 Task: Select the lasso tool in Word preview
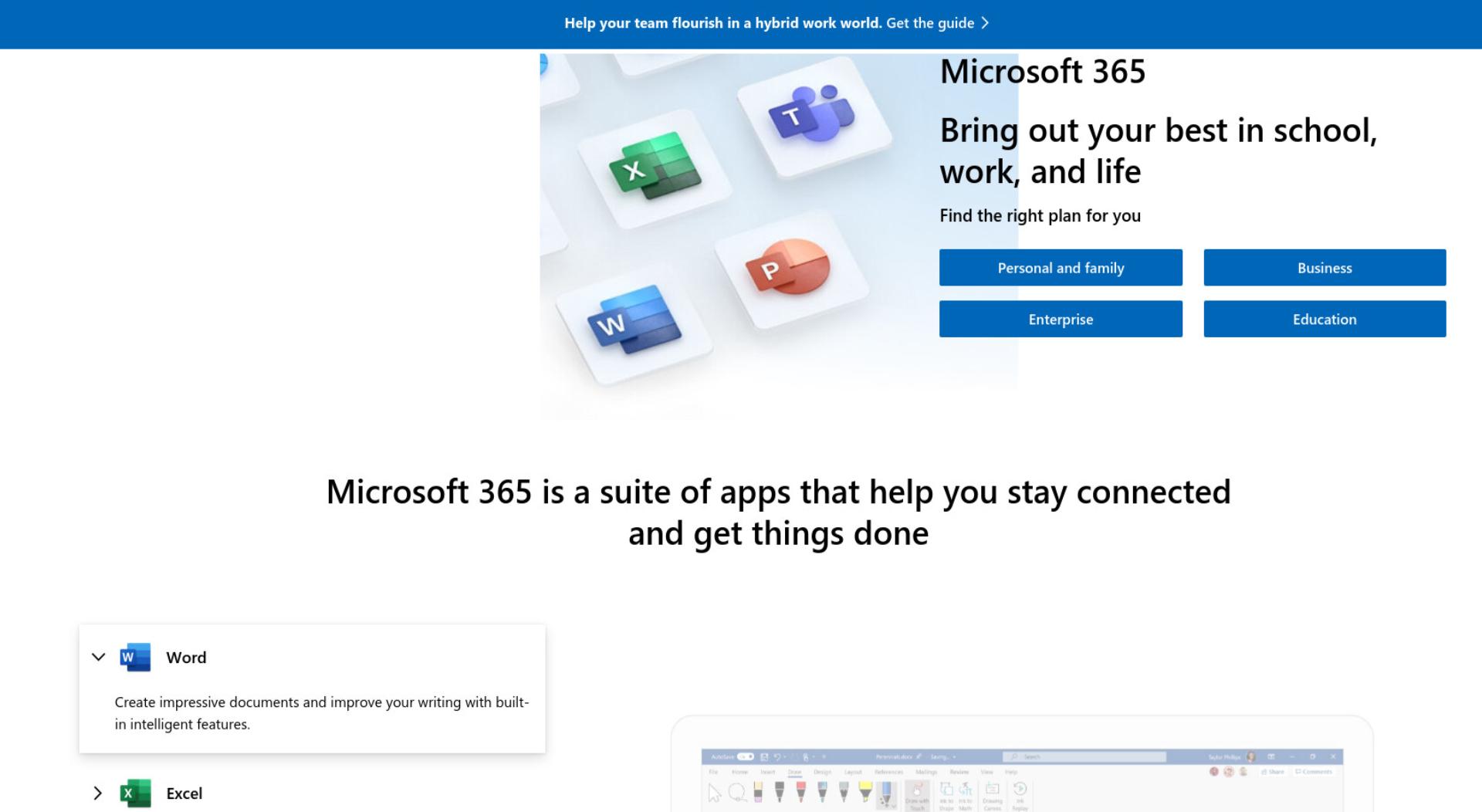737,793
